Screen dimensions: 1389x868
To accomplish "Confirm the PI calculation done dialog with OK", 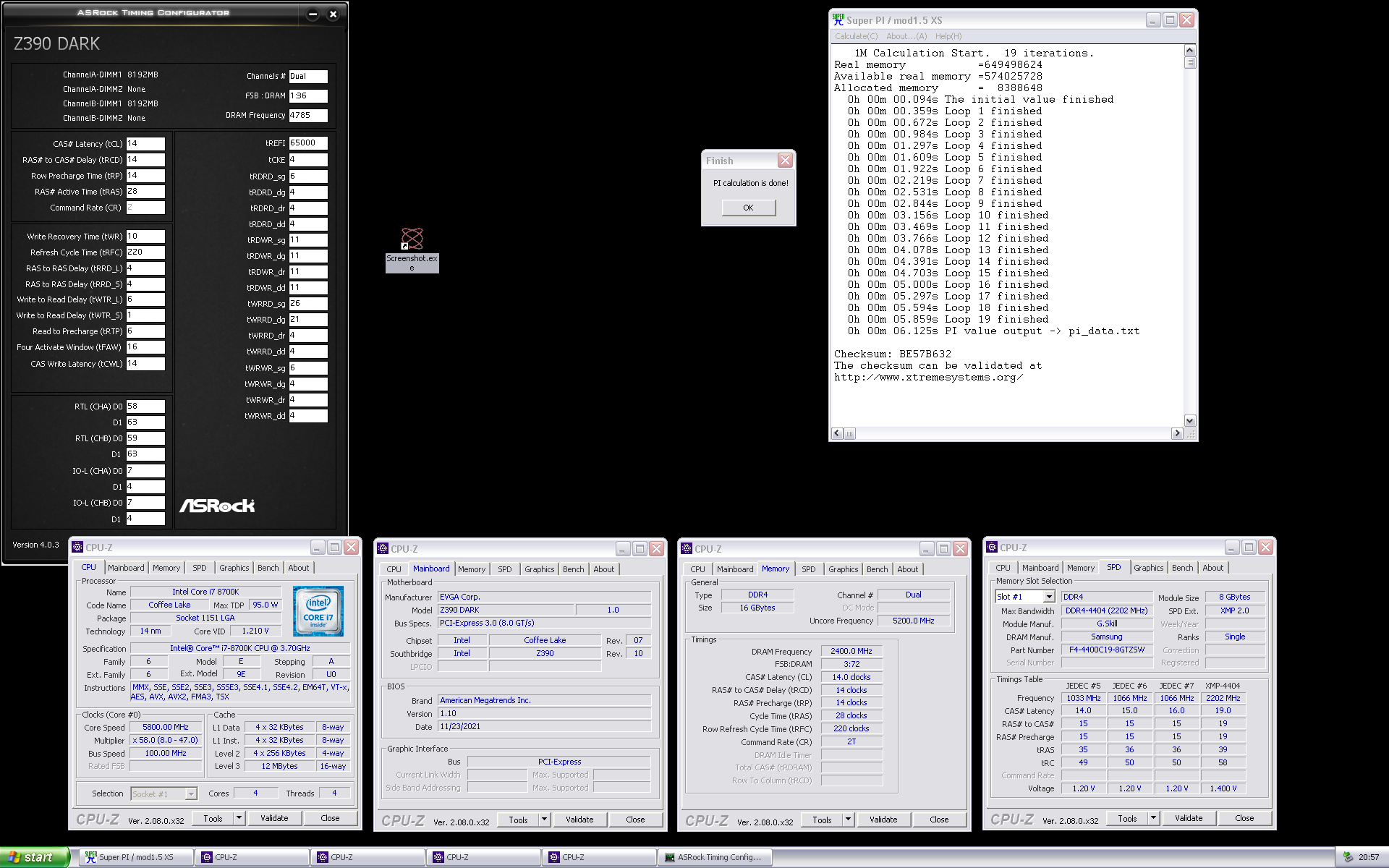I will 748,208.
